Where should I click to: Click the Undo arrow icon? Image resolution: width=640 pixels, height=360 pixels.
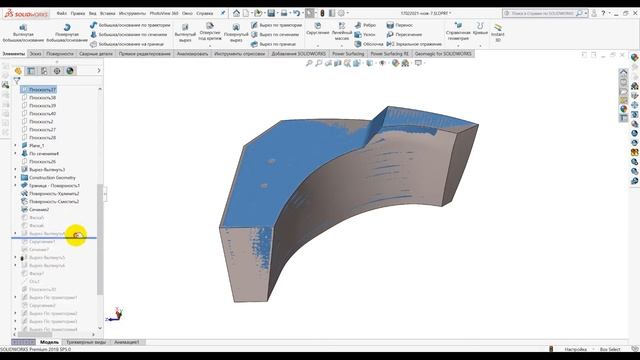point(297,13)
